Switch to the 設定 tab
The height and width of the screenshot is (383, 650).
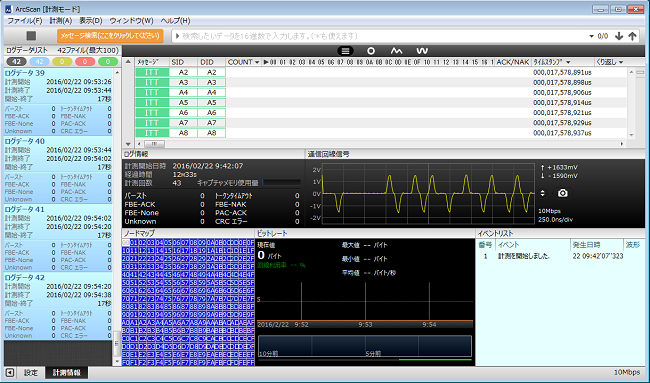31,373
